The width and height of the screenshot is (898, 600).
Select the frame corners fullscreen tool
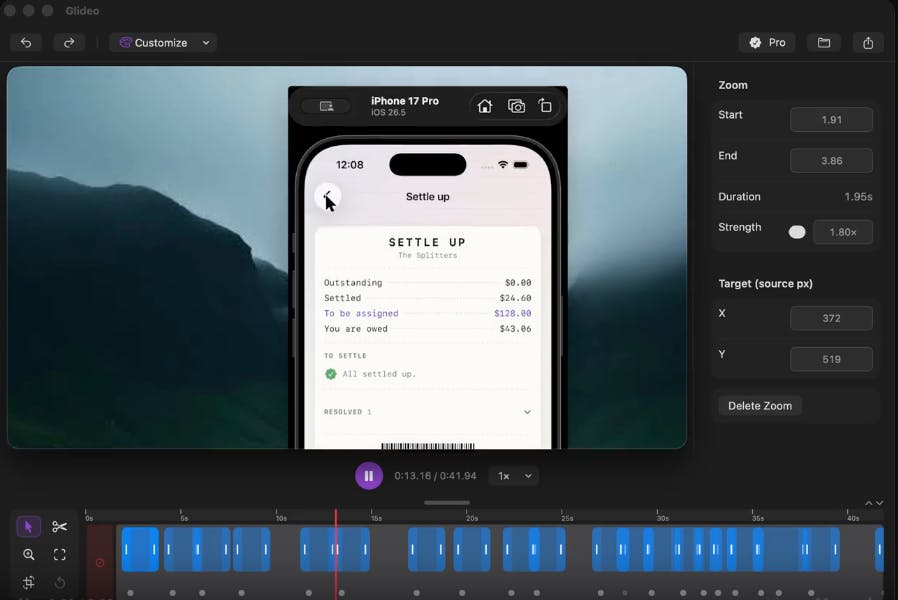[60, 554]
